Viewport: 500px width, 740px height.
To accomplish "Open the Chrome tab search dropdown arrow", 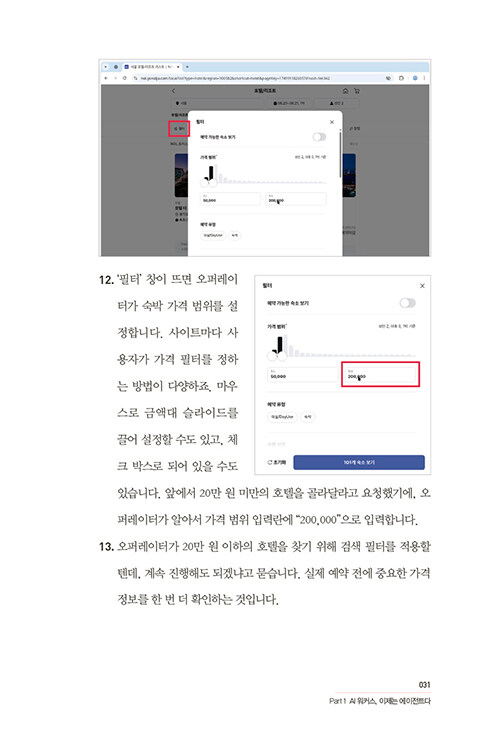I will point(106,67).
